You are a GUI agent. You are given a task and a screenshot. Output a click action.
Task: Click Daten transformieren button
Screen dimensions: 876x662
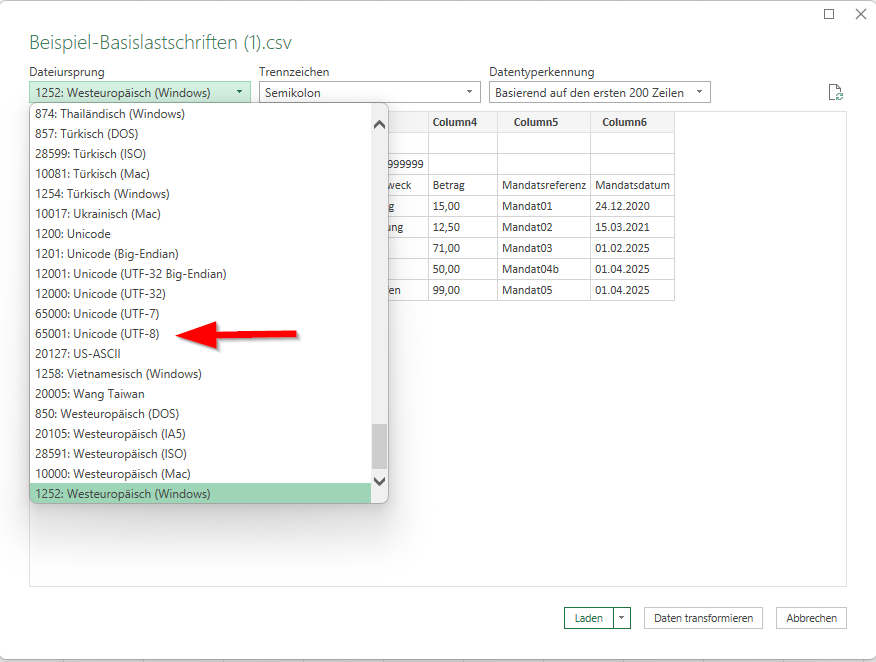(703, 618)
